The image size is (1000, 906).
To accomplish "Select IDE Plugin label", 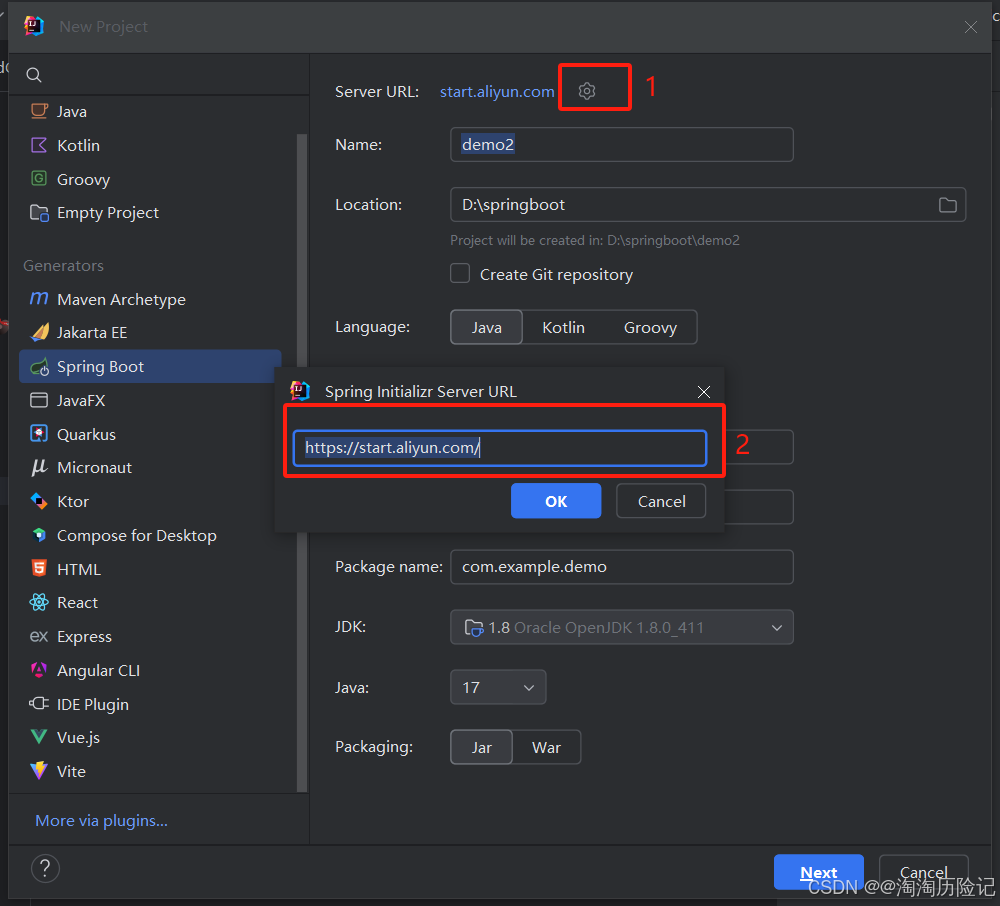I will (x=92, y=705).
